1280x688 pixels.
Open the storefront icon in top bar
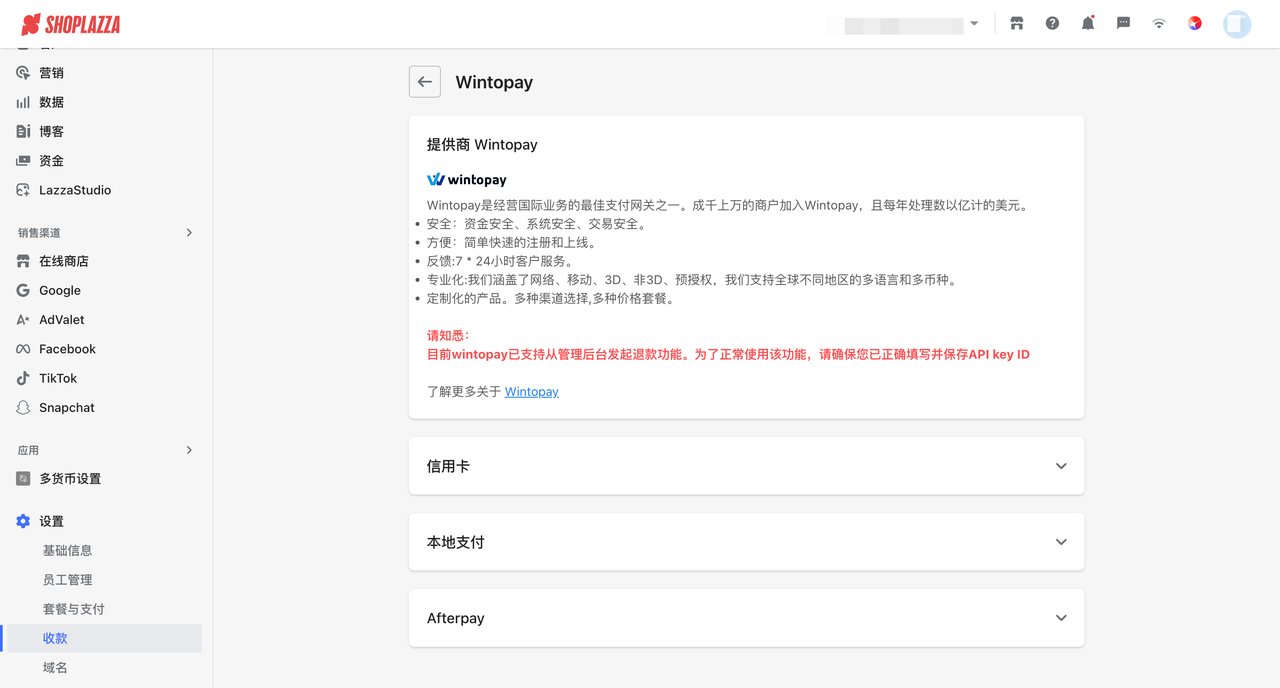(x=1017, y=23)
